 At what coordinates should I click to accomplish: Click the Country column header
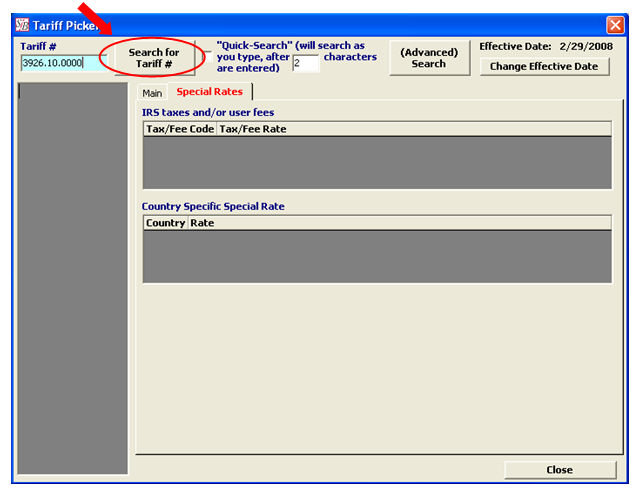[x=165, y=223]
